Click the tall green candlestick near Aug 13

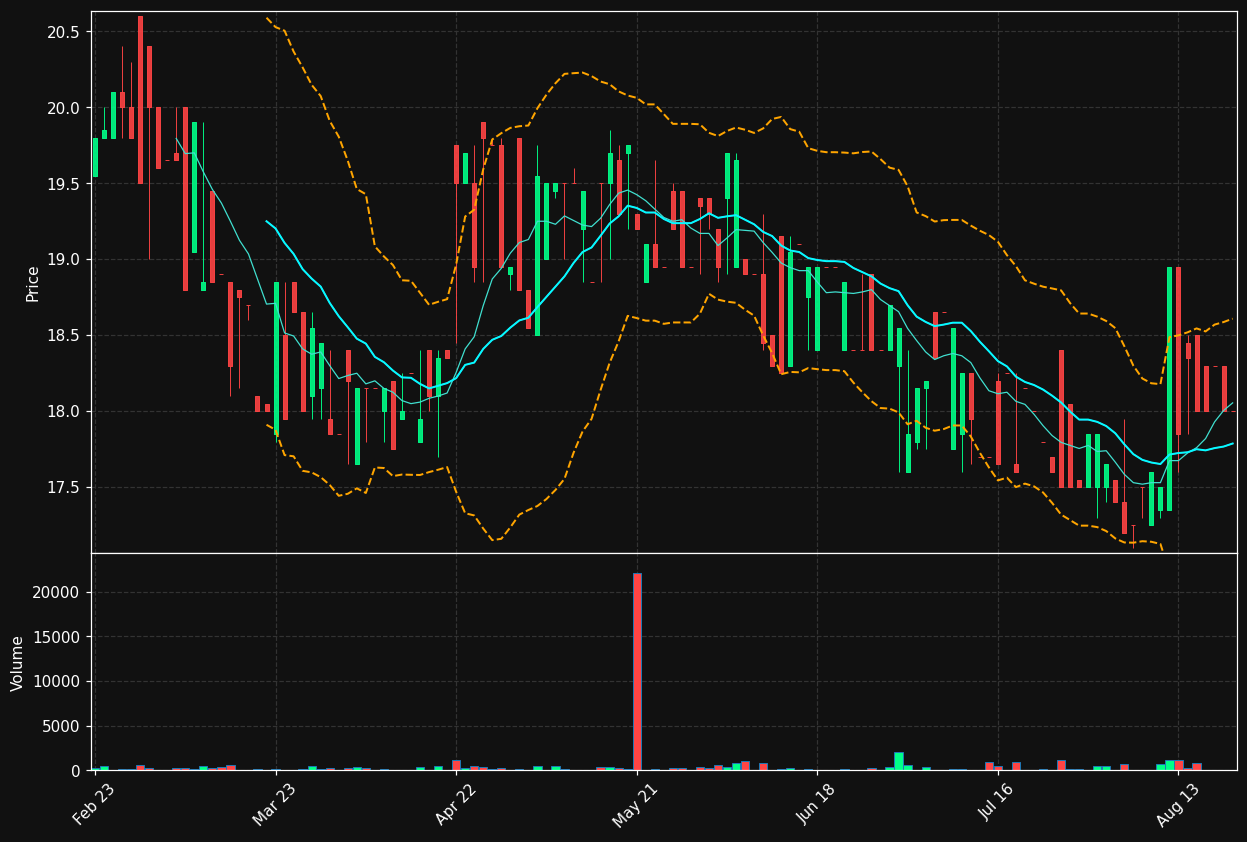pyautogui.click(x=1169, y=389)
